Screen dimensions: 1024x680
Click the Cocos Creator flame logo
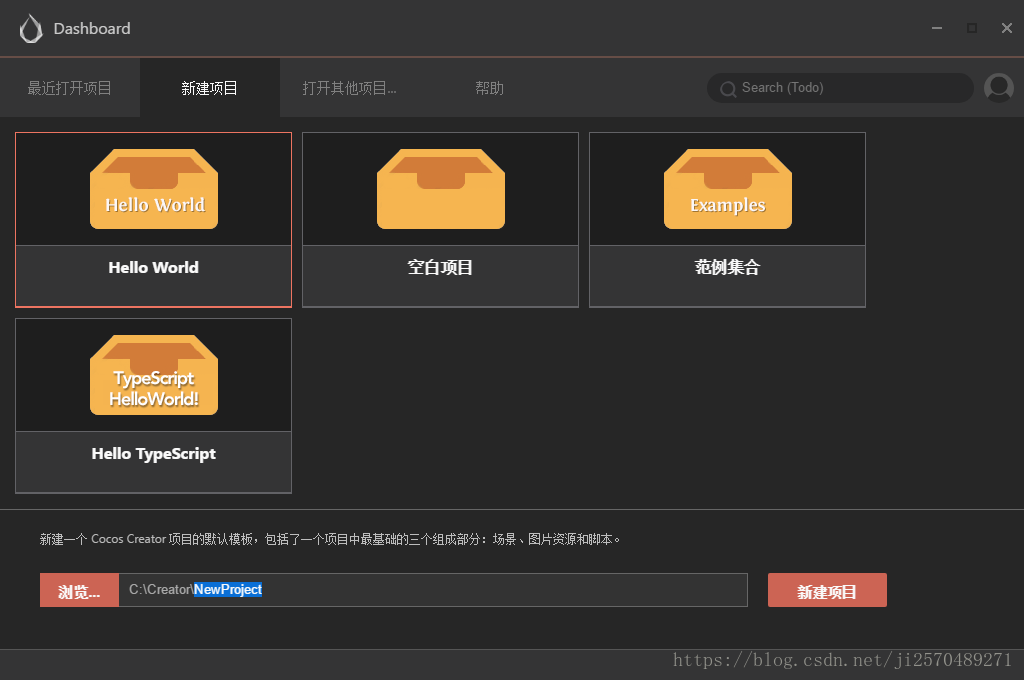pyautogui.click(x=31, y=29)
